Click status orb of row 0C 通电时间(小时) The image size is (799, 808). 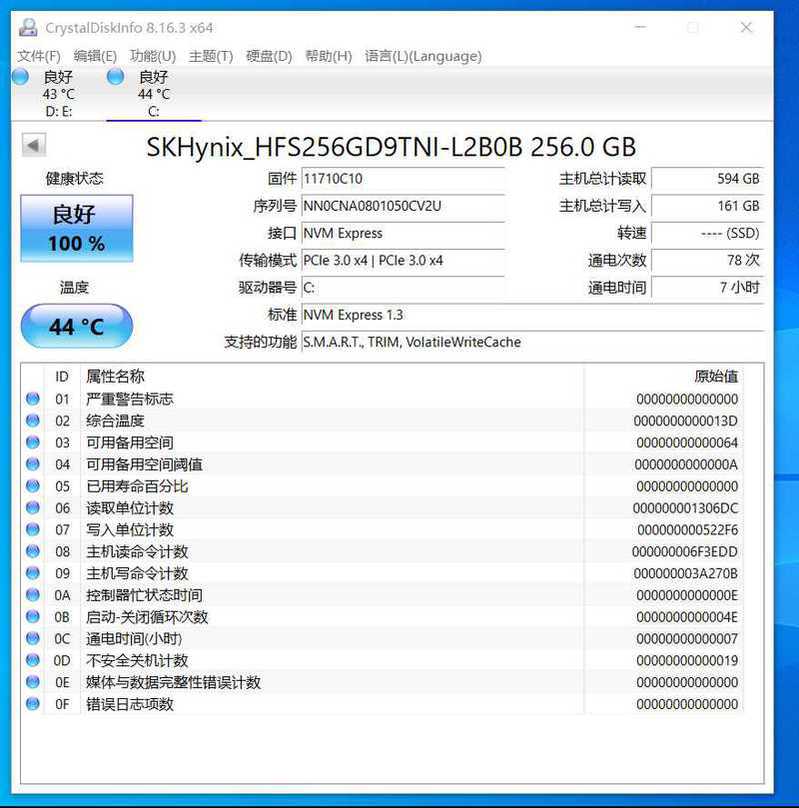click(33, 638)
